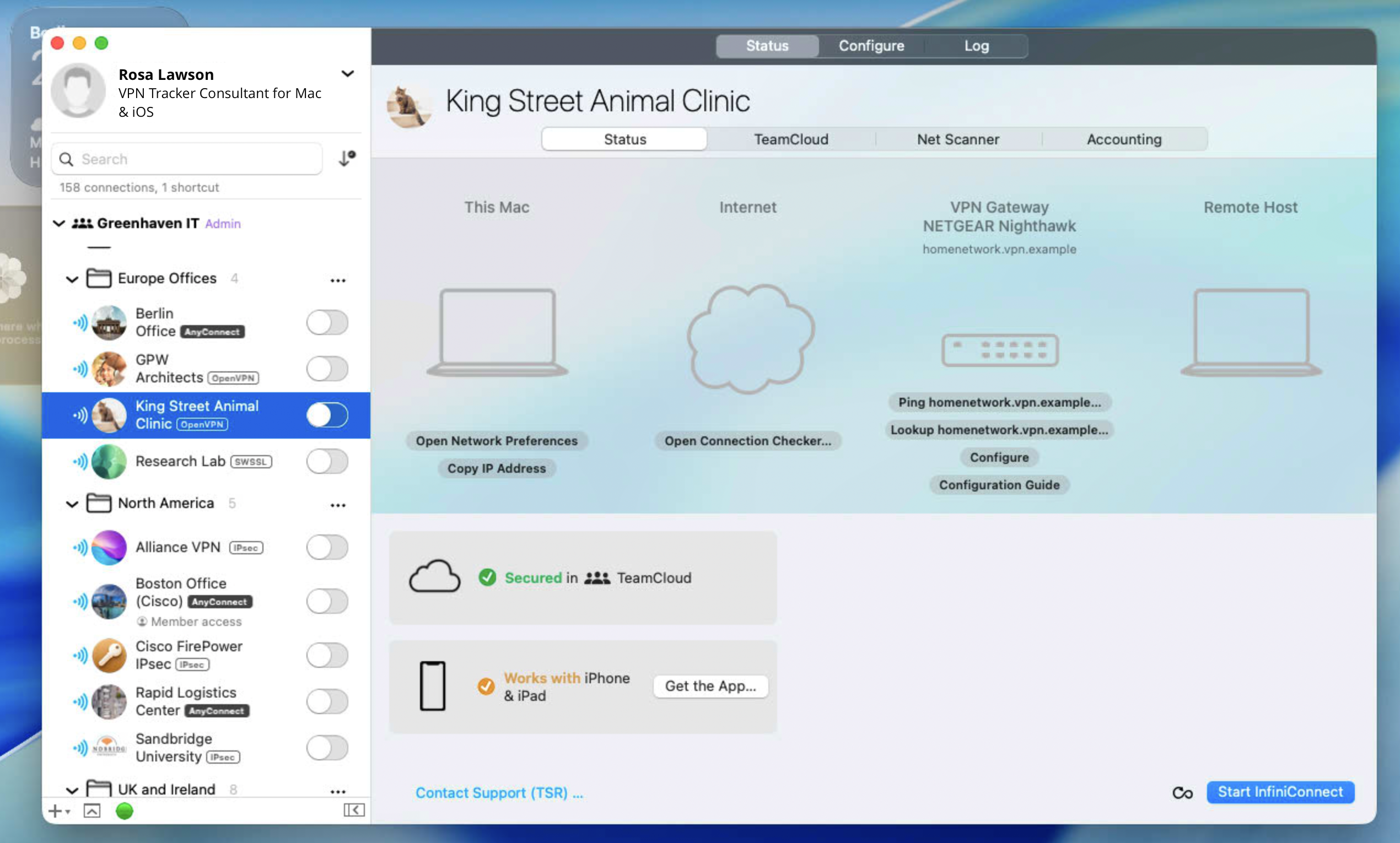Open North America more options menu
The height and width of the screenshot is (843, 1400).
pos(338,505)
